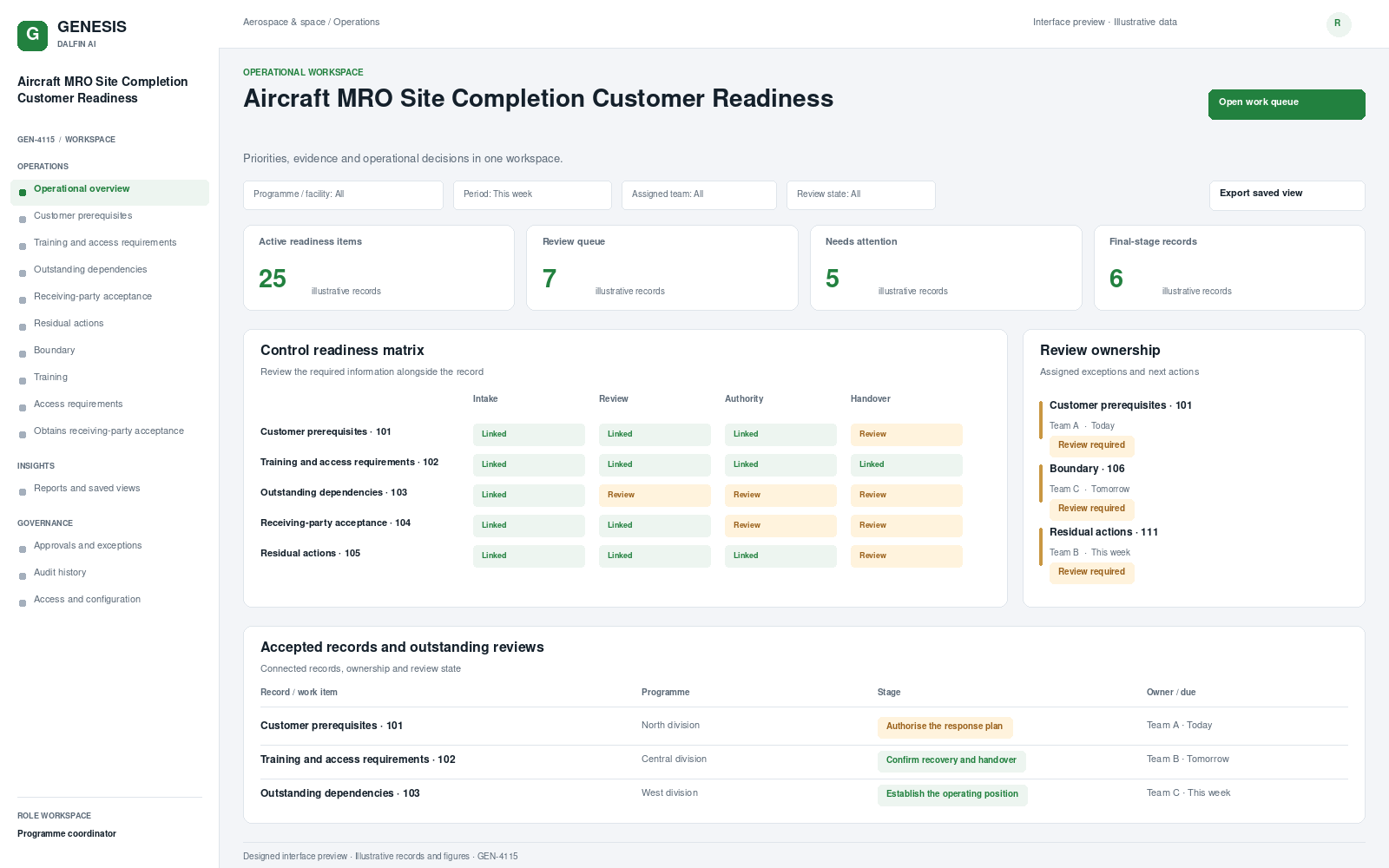The image size is (1389, 868).
Task: Select Boundary sidebar item
Action: tap(109, 351)
